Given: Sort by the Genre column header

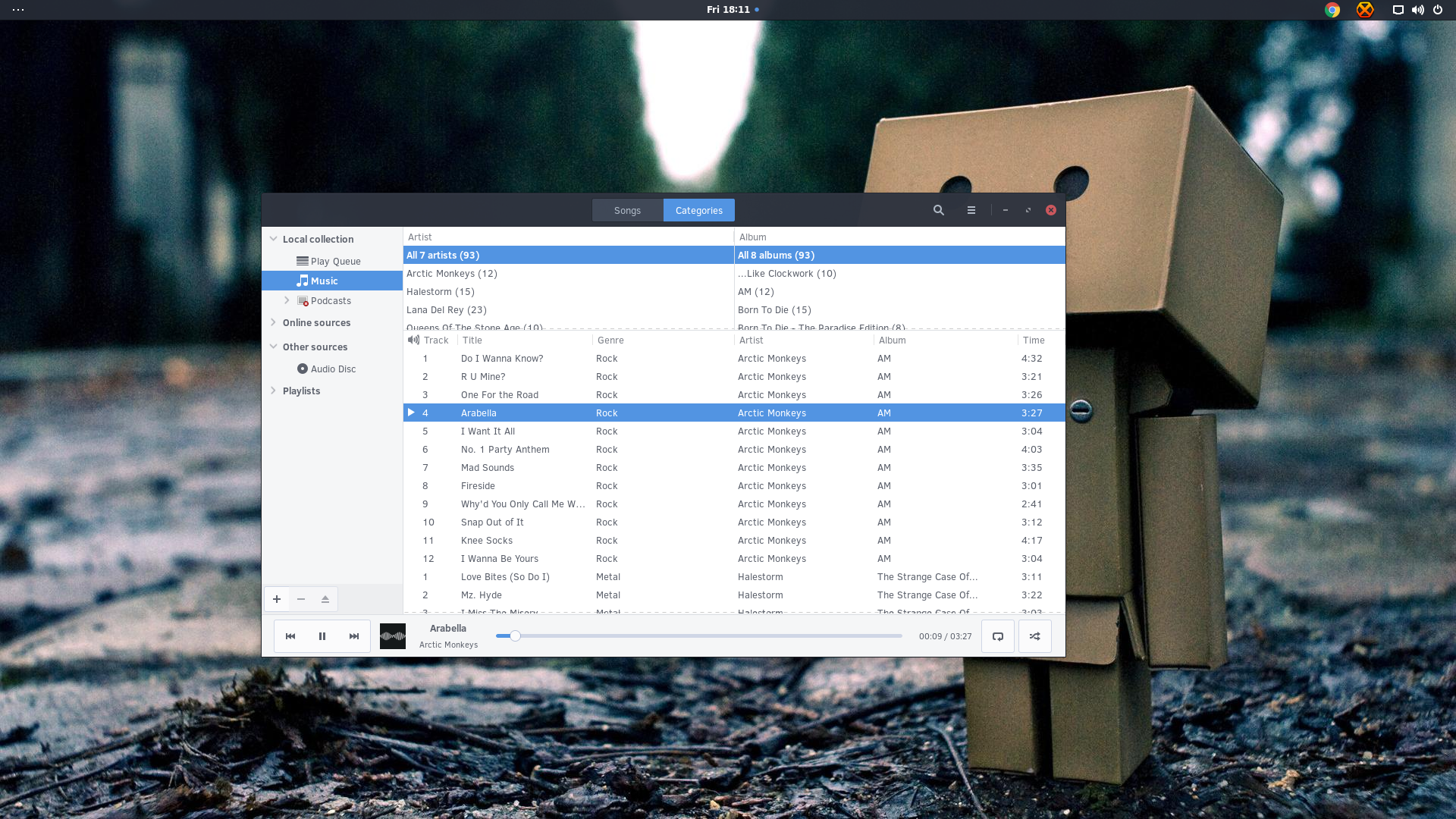Looking at the screenshot, I should [663, 340].
